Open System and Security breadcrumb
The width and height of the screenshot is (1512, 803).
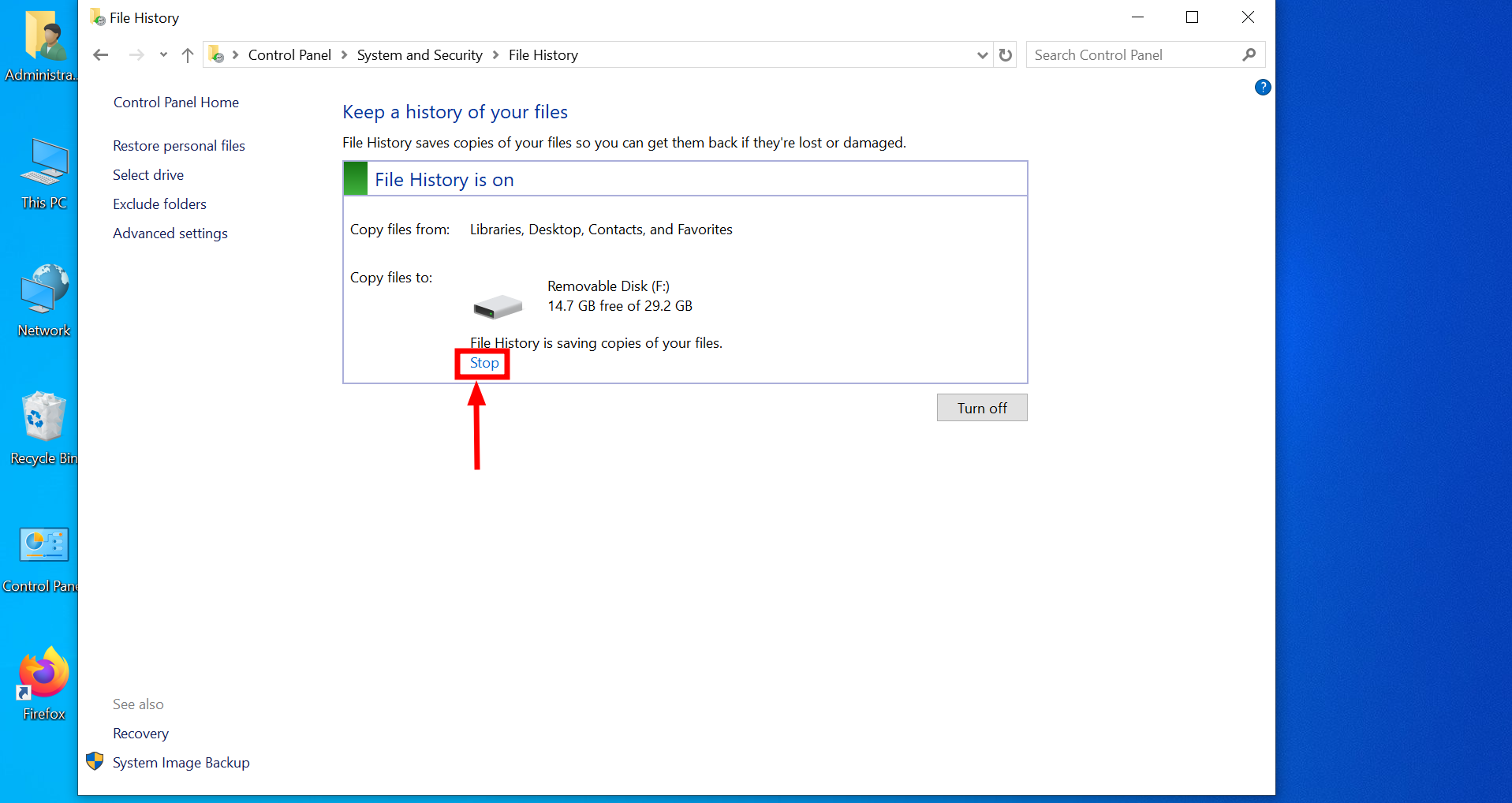[420, 55]
